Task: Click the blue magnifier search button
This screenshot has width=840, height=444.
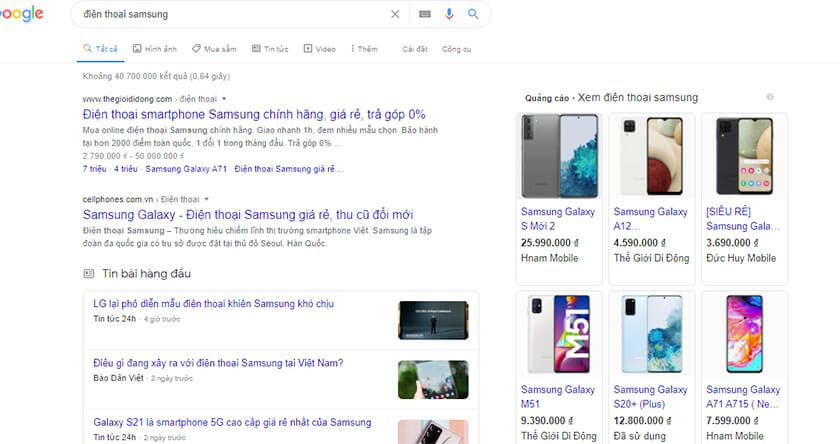Action: click(473, 14)
